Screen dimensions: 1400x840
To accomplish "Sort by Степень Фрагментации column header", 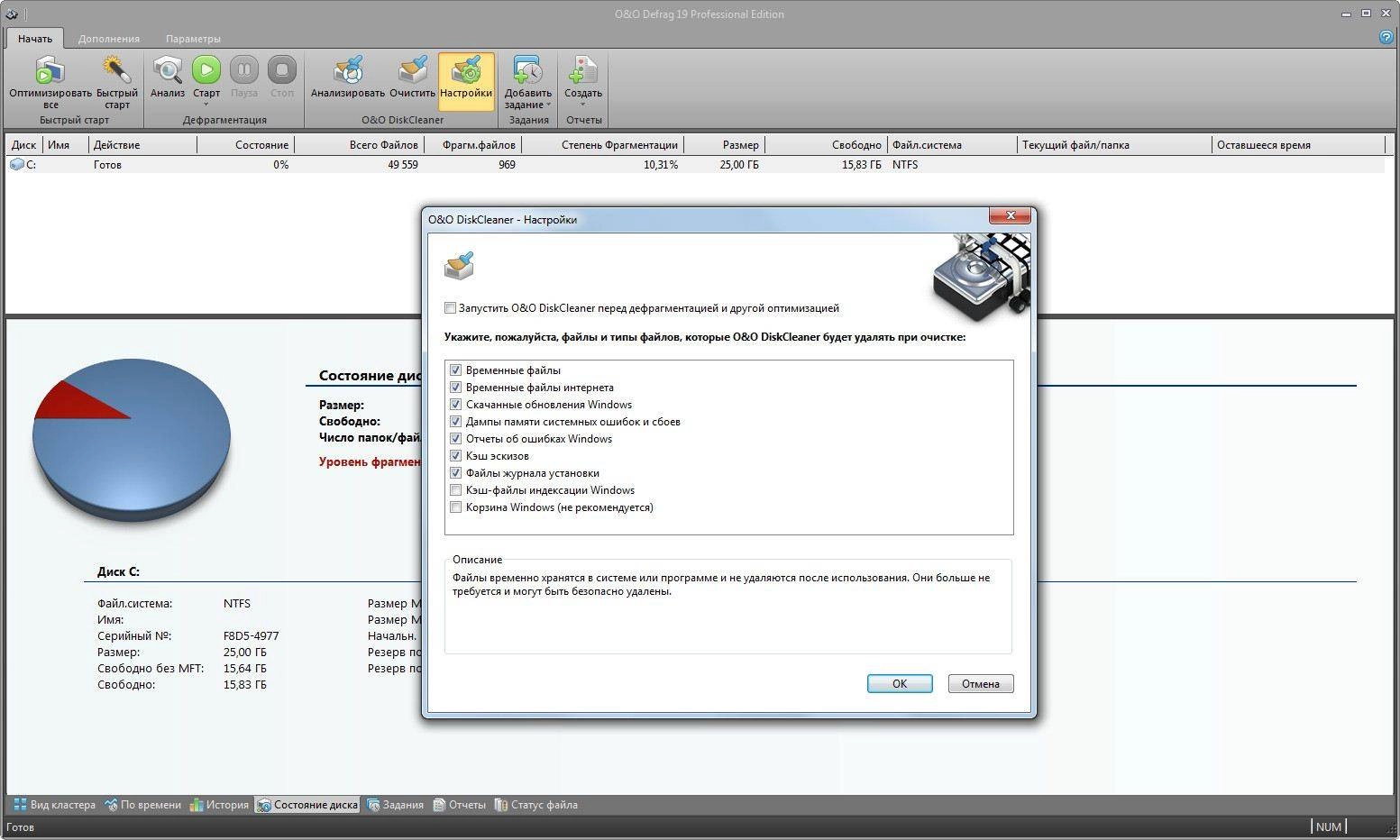I will [602, 145].
